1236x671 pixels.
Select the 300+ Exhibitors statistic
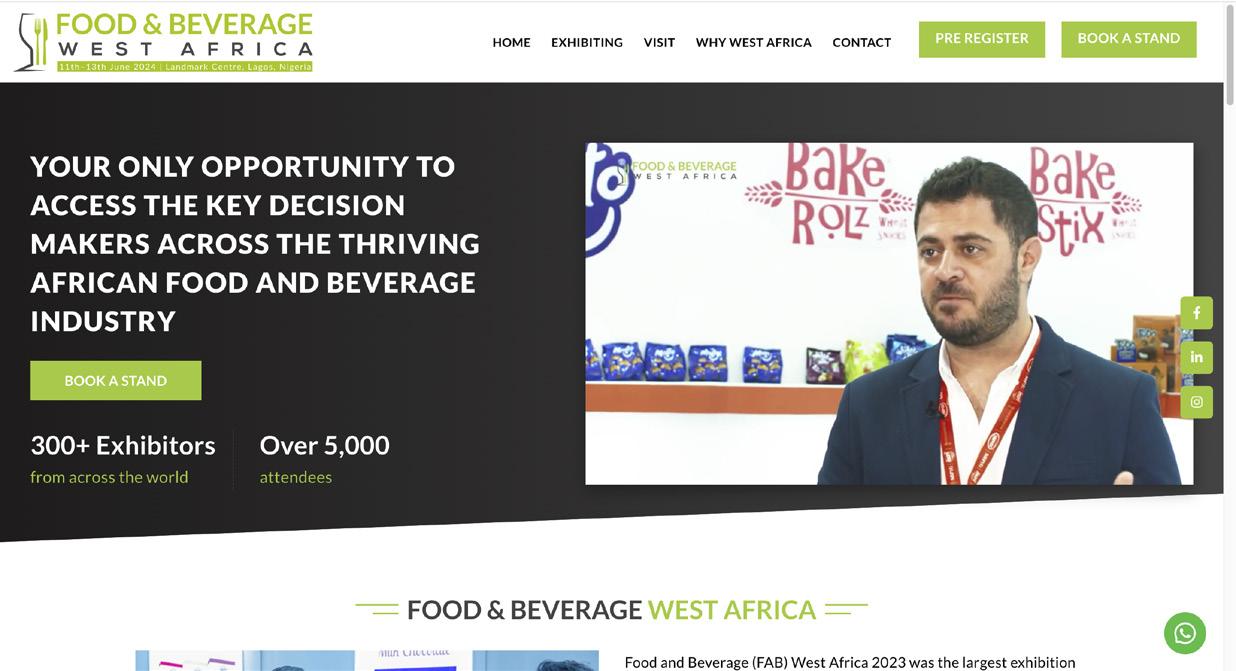coord(123,459)
